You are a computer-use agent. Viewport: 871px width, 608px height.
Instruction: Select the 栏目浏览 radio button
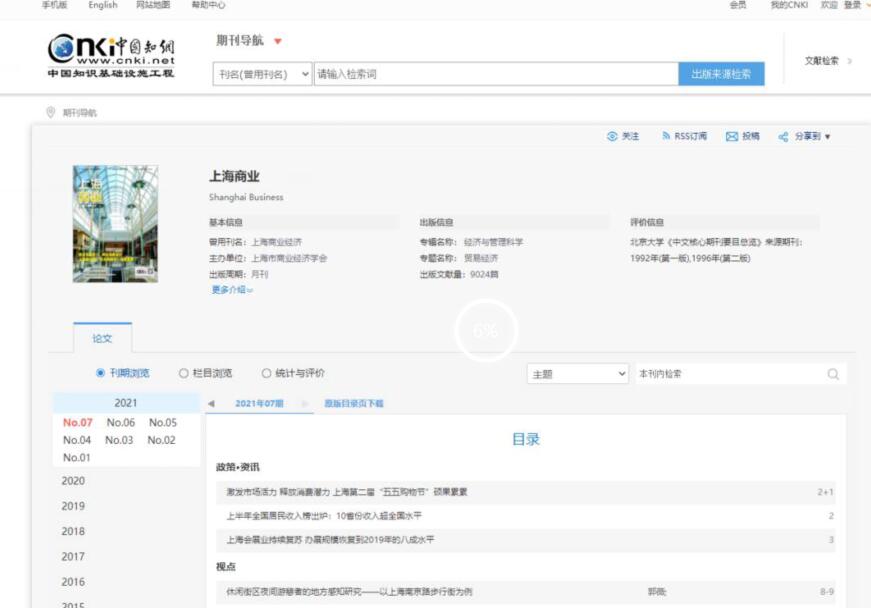183,373
